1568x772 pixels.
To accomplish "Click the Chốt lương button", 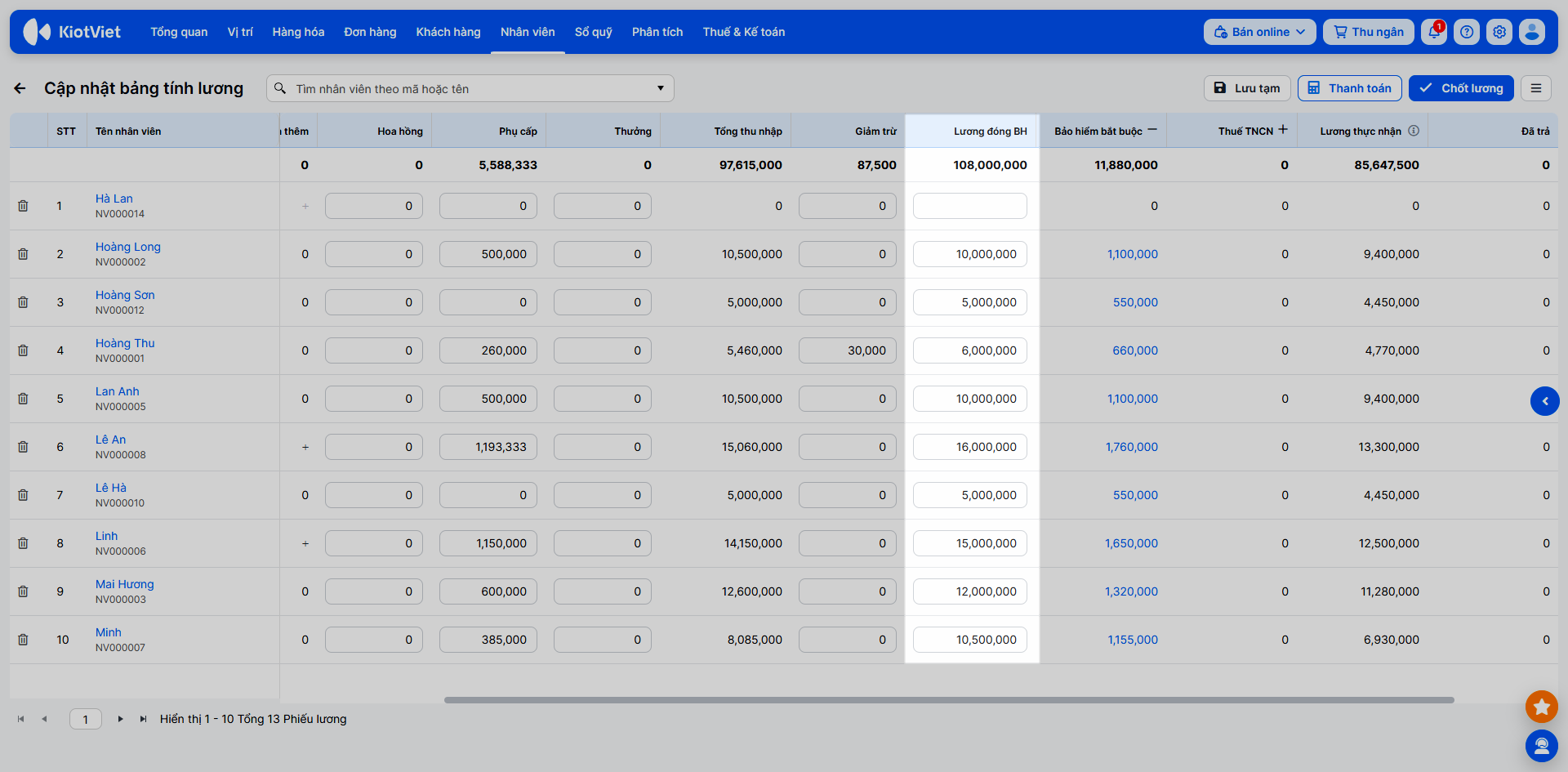I will coord(1461,88).
